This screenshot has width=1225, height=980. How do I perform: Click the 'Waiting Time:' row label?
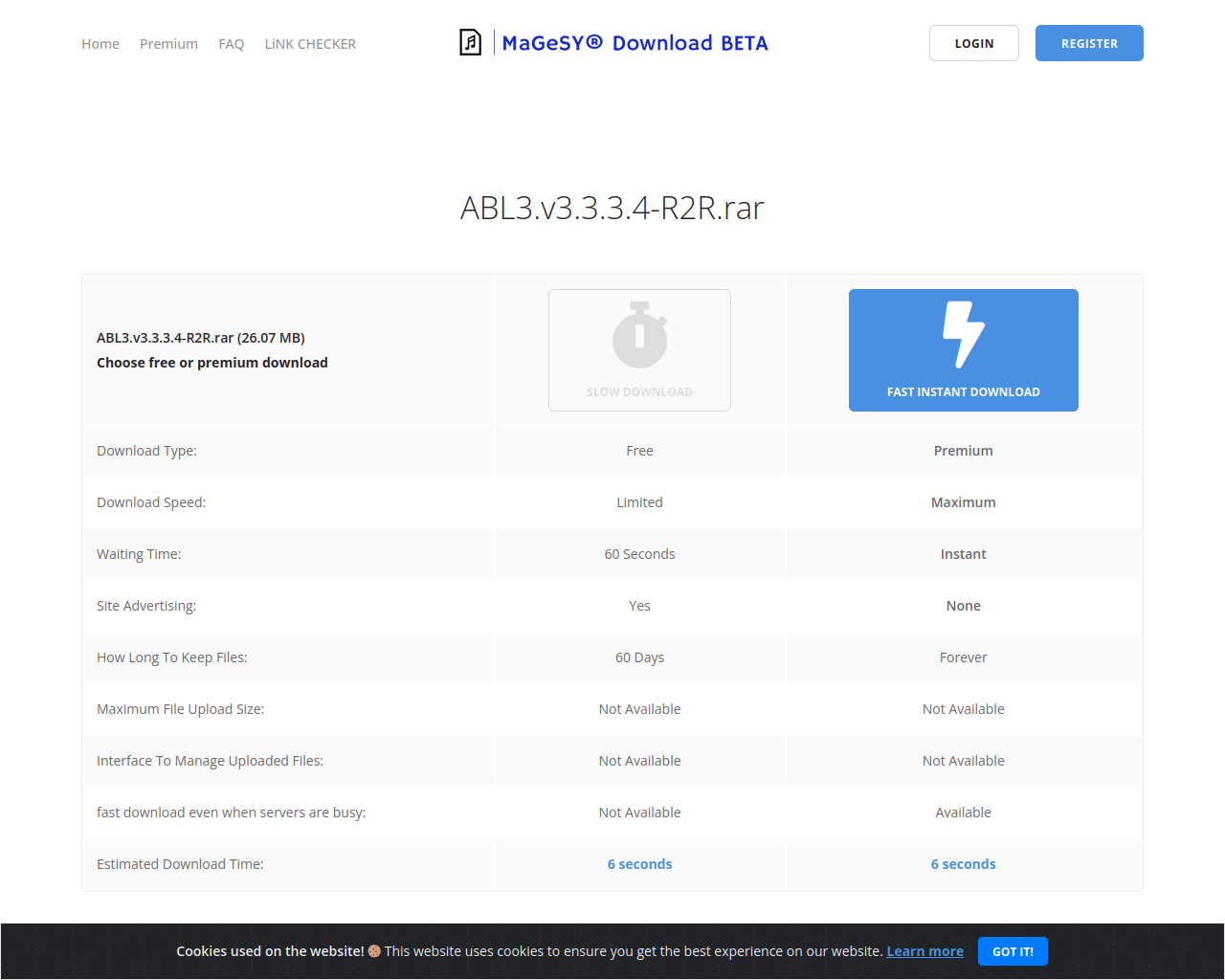pyautogui.click(x=139, y=554)
